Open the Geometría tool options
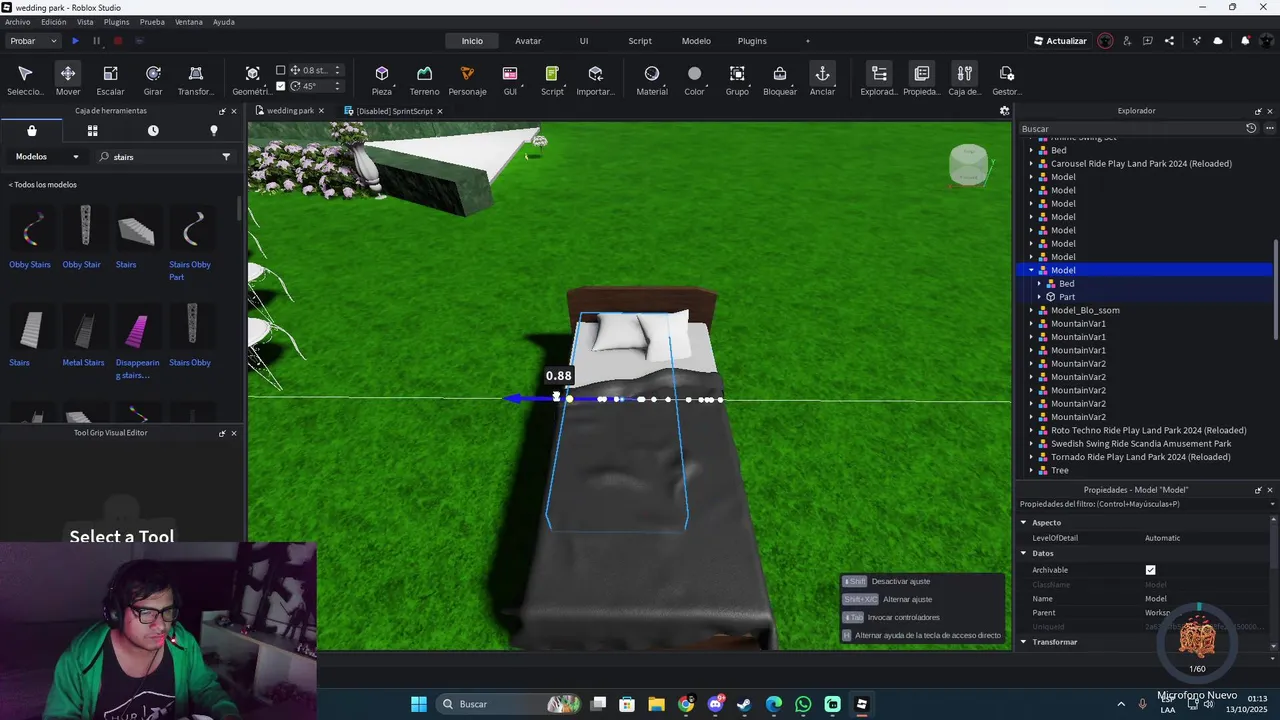 252,80
